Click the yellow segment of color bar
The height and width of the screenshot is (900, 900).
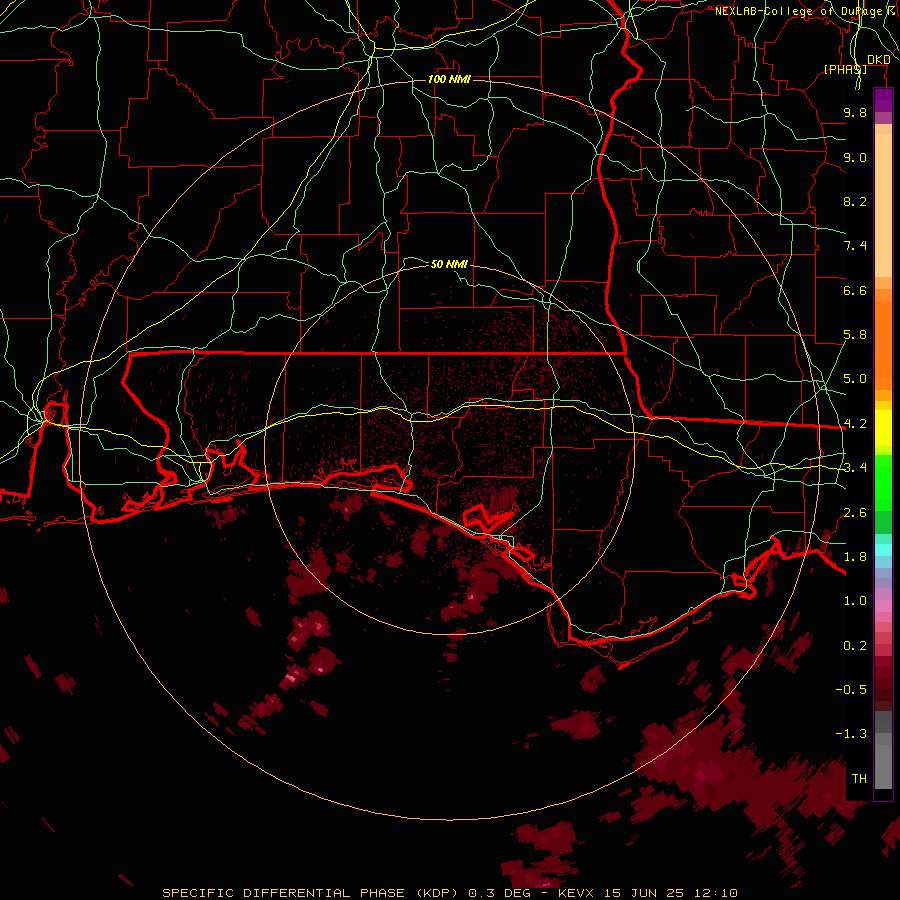pyautogui.click(x=883, y=428)
